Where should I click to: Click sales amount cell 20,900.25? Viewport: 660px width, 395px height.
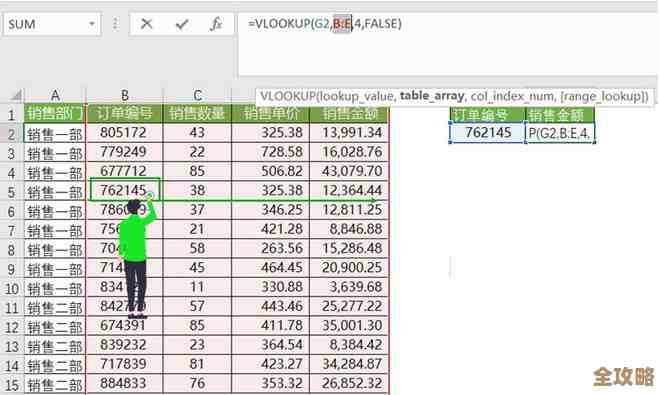tap(349, 268)
